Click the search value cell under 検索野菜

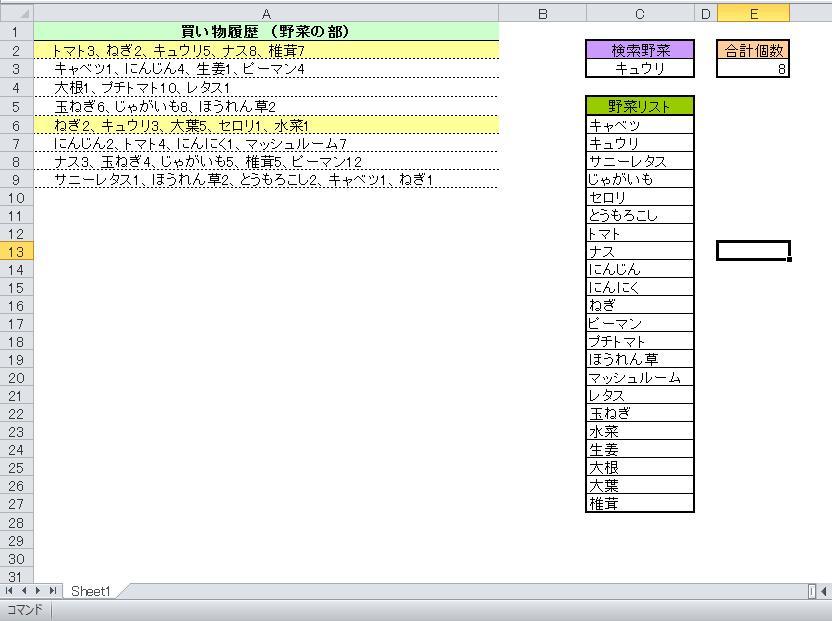(x=640, y=68)
